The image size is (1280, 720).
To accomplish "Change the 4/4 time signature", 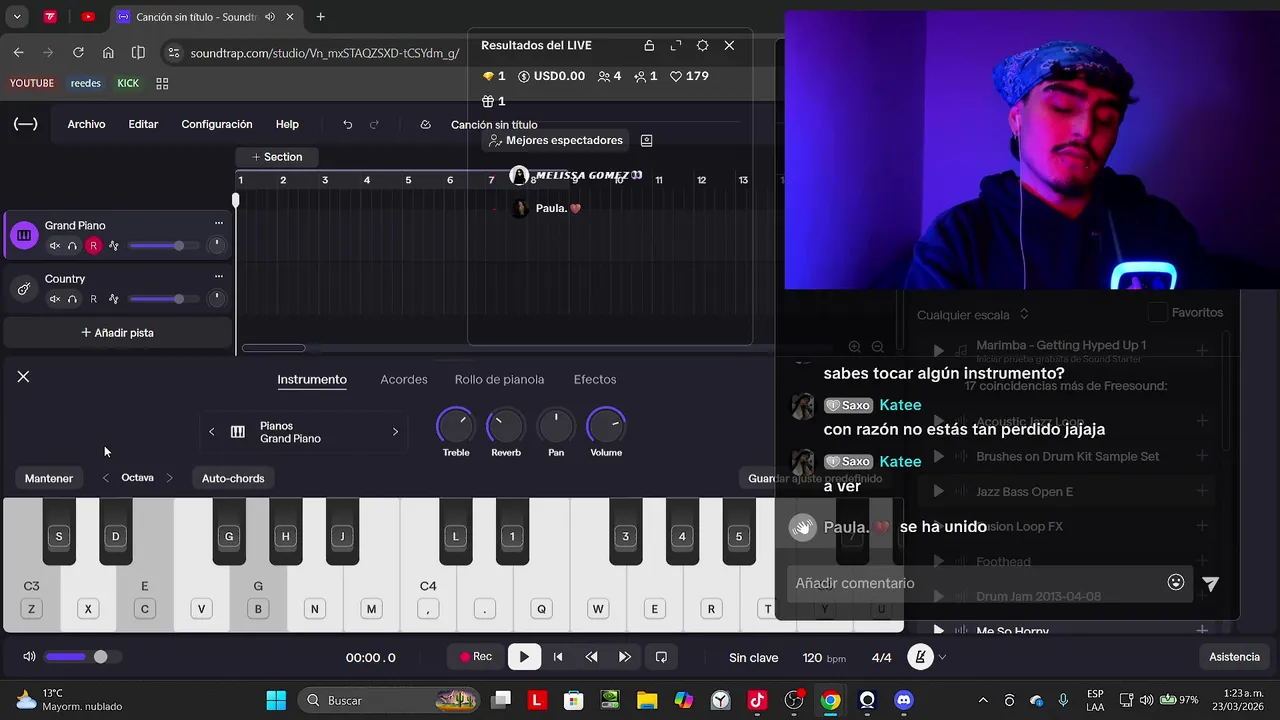I will click(x=881, y=657).
